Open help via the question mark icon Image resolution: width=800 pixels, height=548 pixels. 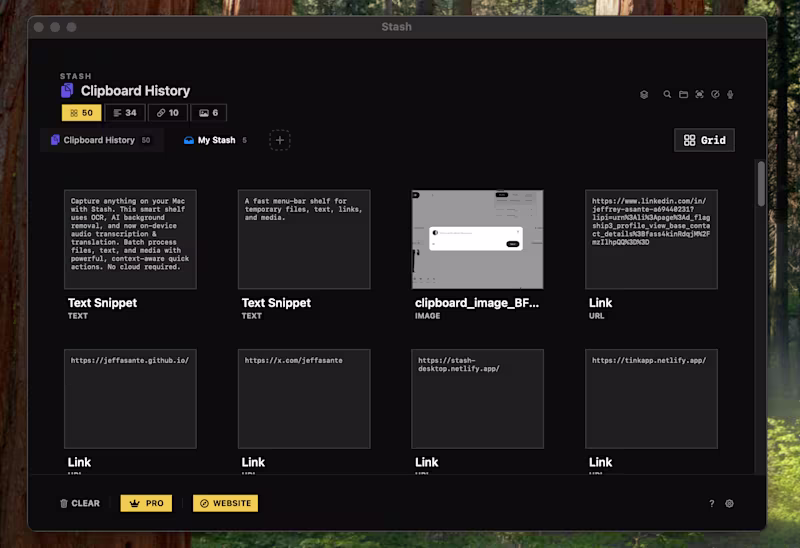(x=712, y=504)
